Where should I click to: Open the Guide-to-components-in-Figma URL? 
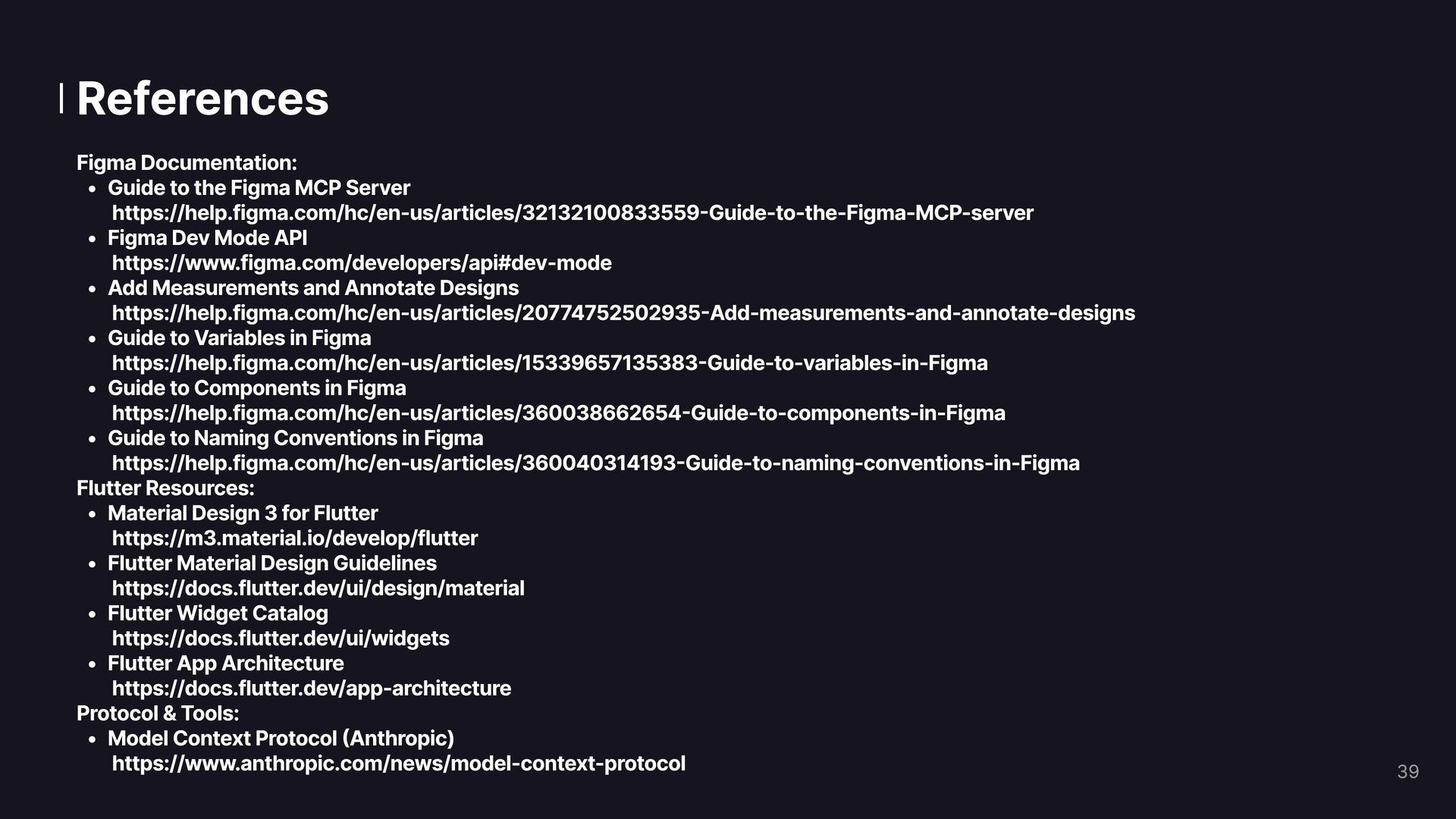point(559,413)
